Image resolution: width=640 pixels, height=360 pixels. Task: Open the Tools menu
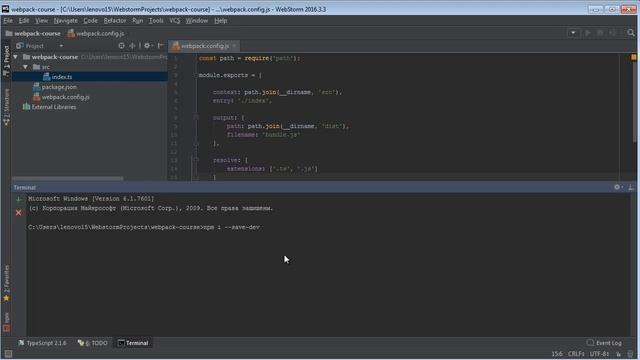click(x=156, y=20)
